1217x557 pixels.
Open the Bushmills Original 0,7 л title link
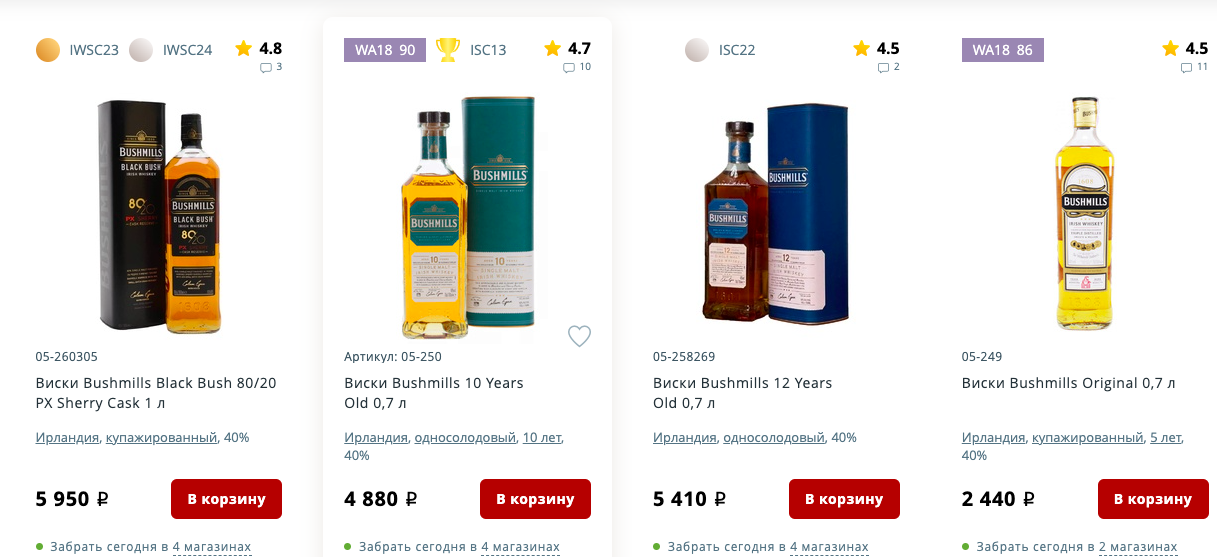pos(1068,383)
